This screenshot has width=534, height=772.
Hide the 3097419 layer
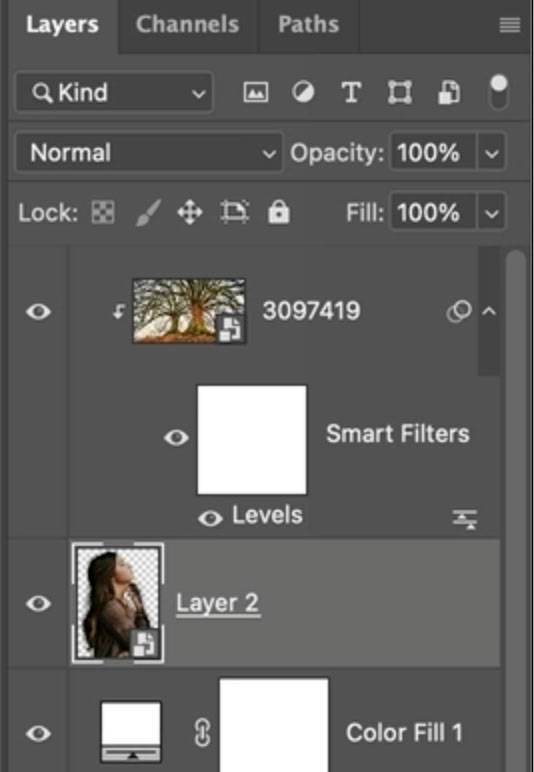coord(38,312)
